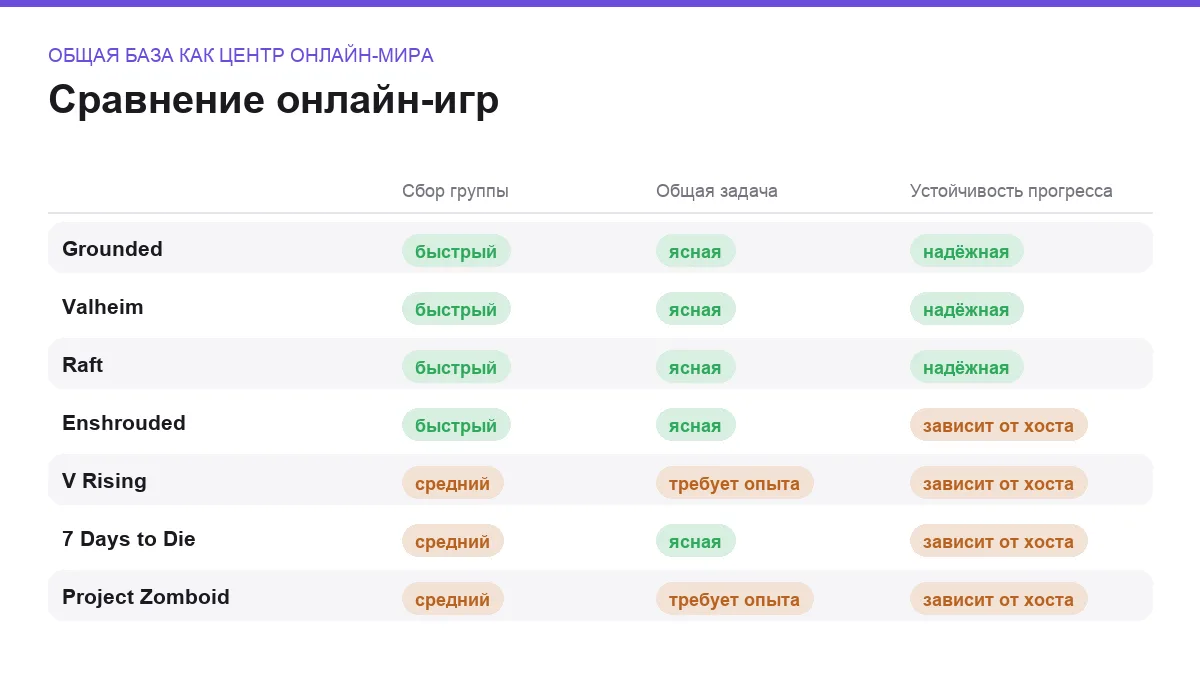This screenshot has width=1200, height=676.
Task: Select the Enshrouded row name
Action: [x=124, y=423]
